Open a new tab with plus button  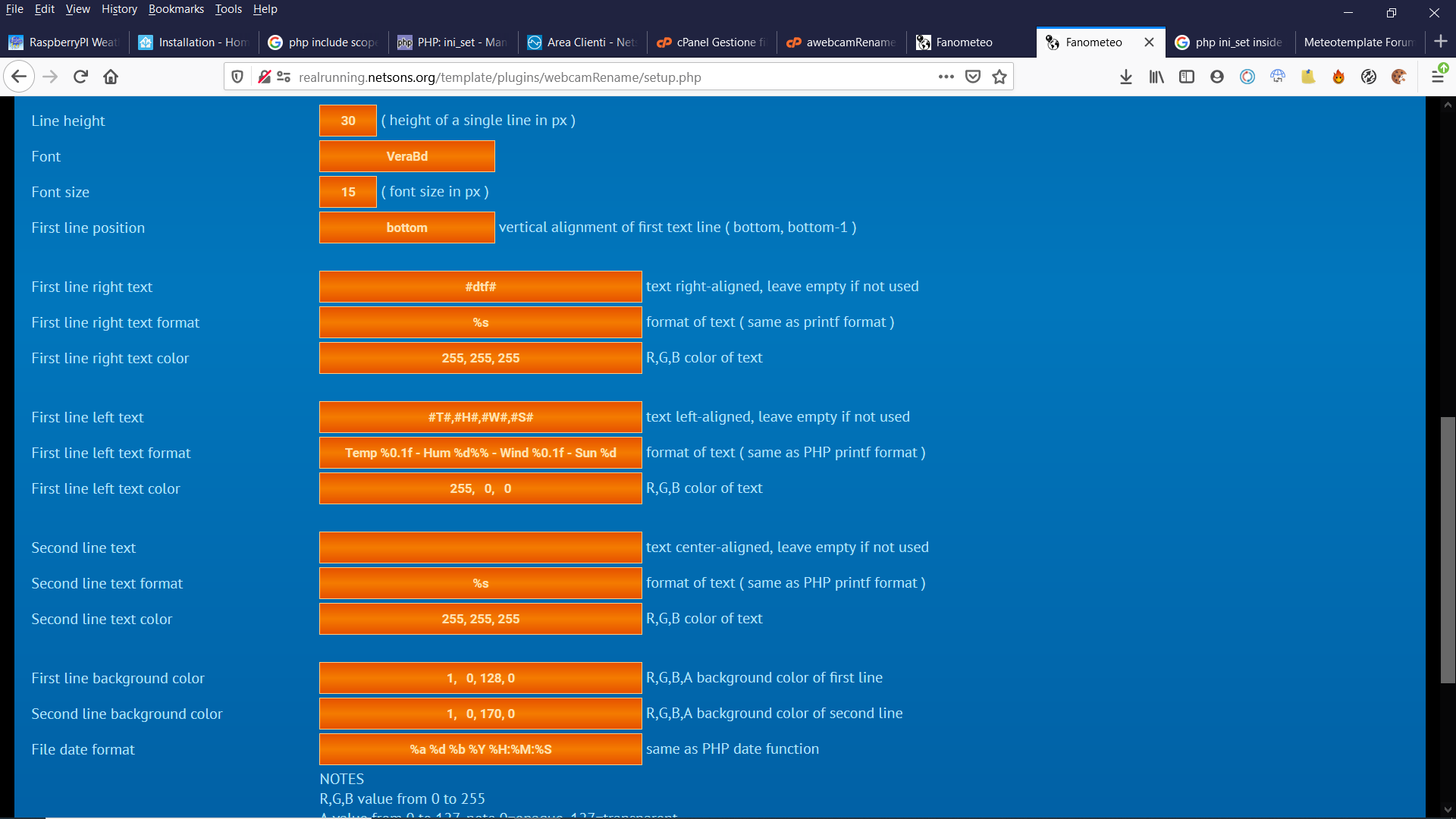tap(1441, 42)
